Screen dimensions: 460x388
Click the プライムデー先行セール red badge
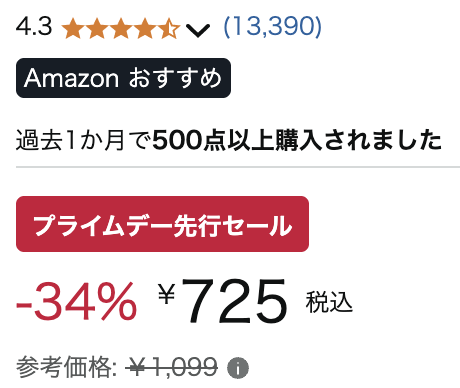pyautogui.click(x=162, y=224)
